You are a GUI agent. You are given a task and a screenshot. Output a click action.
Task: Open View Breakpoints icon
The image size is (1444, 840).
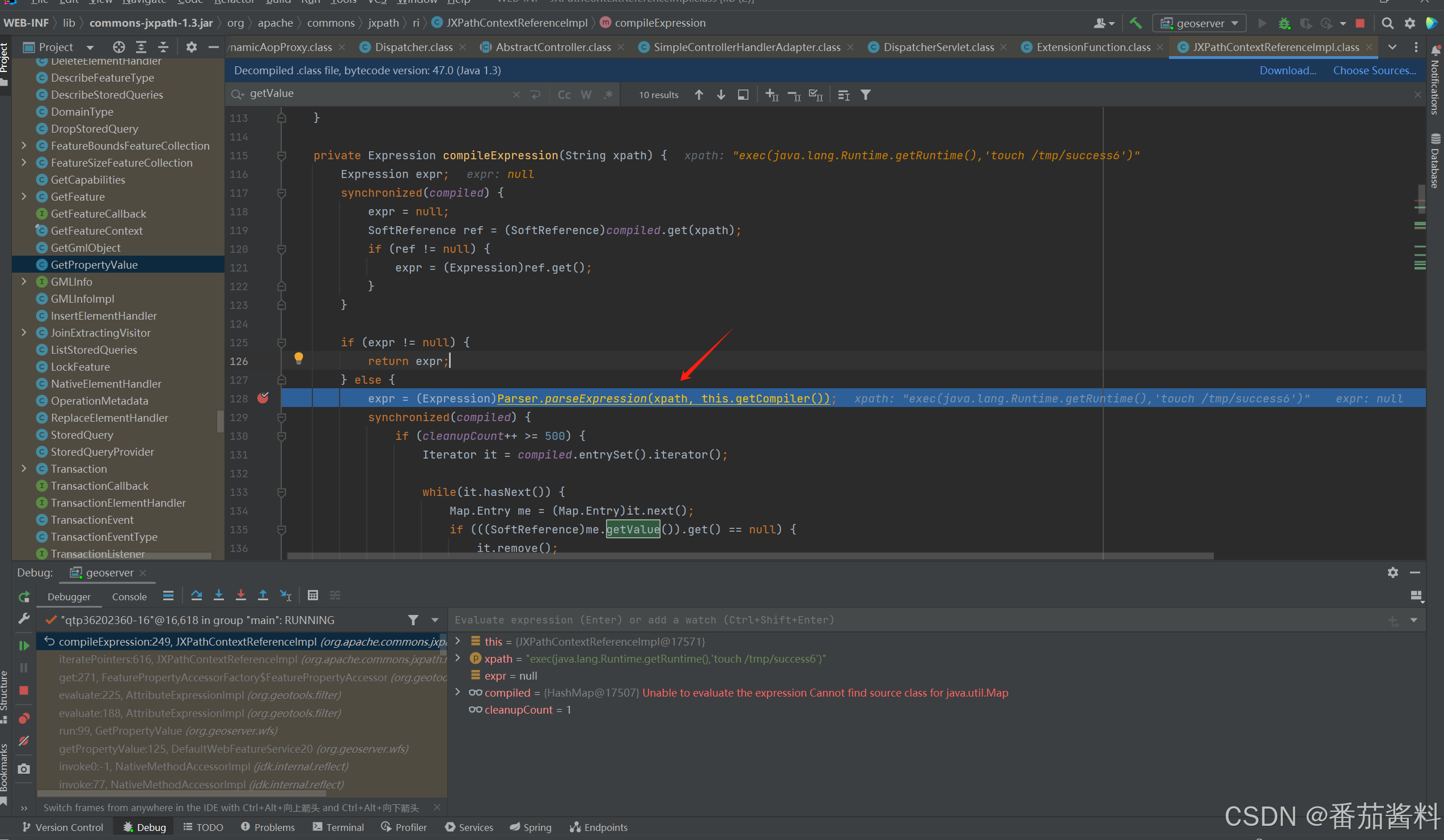point(24,718)
